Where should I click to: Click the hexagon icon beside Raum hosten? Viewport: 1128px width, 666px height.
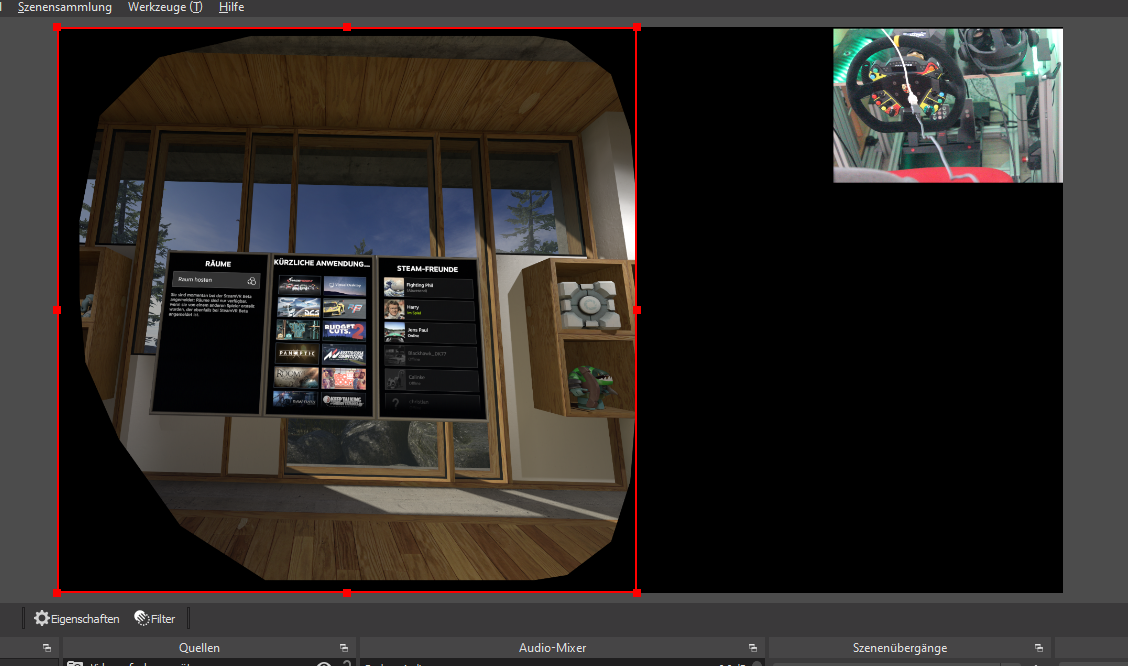pos(251,281)
